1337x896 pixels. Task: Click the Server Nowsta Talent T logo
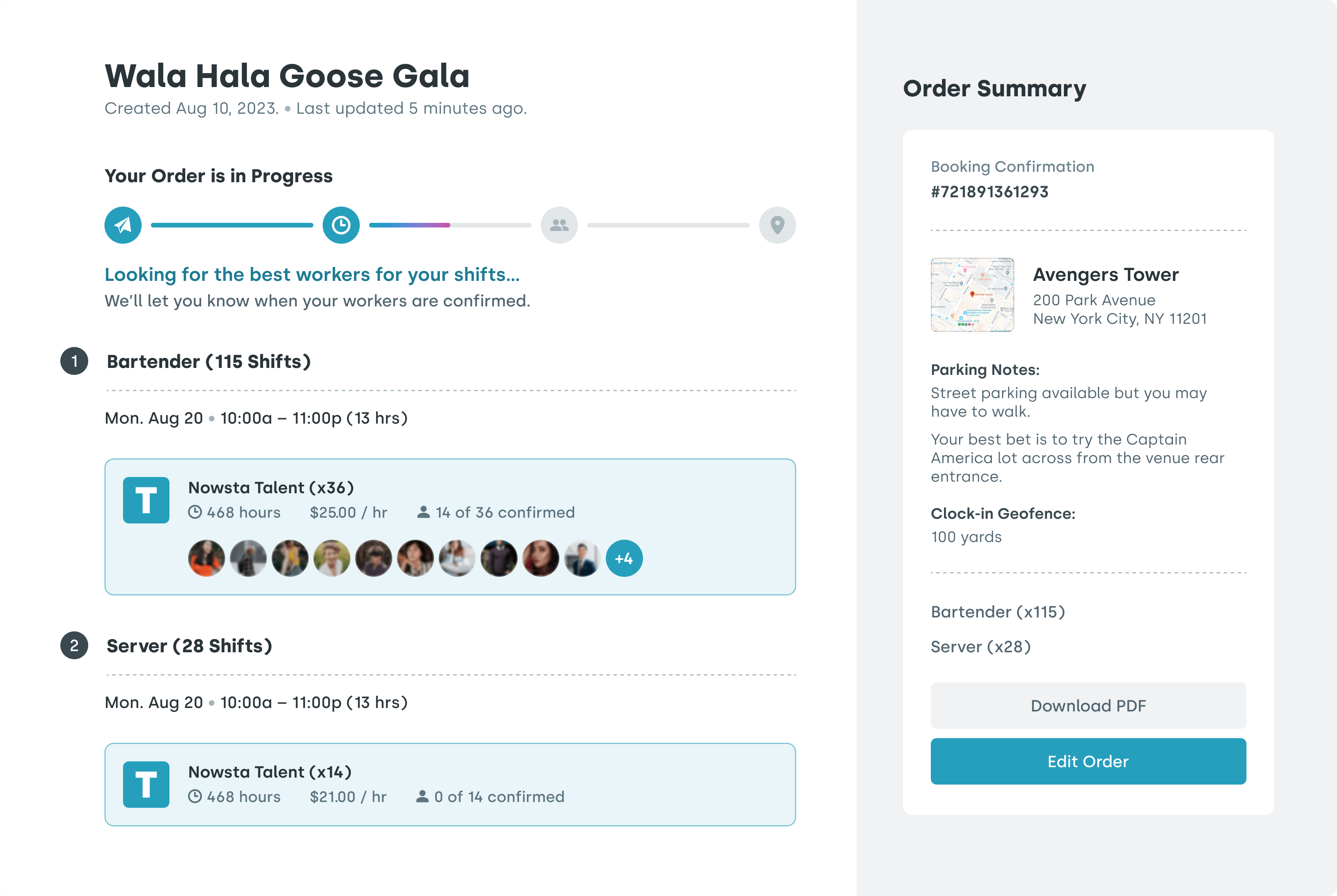pyautogui.click(x=146, y=785)
